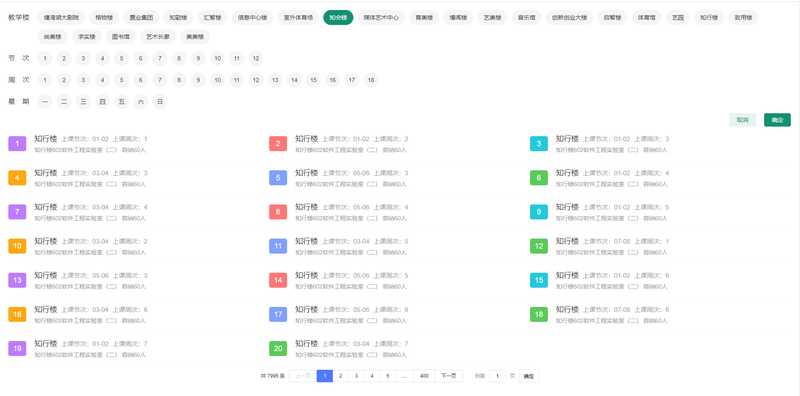Select the red number 2 result badge
Image resolution: width=800 pixels, height=396 pixels.
point(278,144)
